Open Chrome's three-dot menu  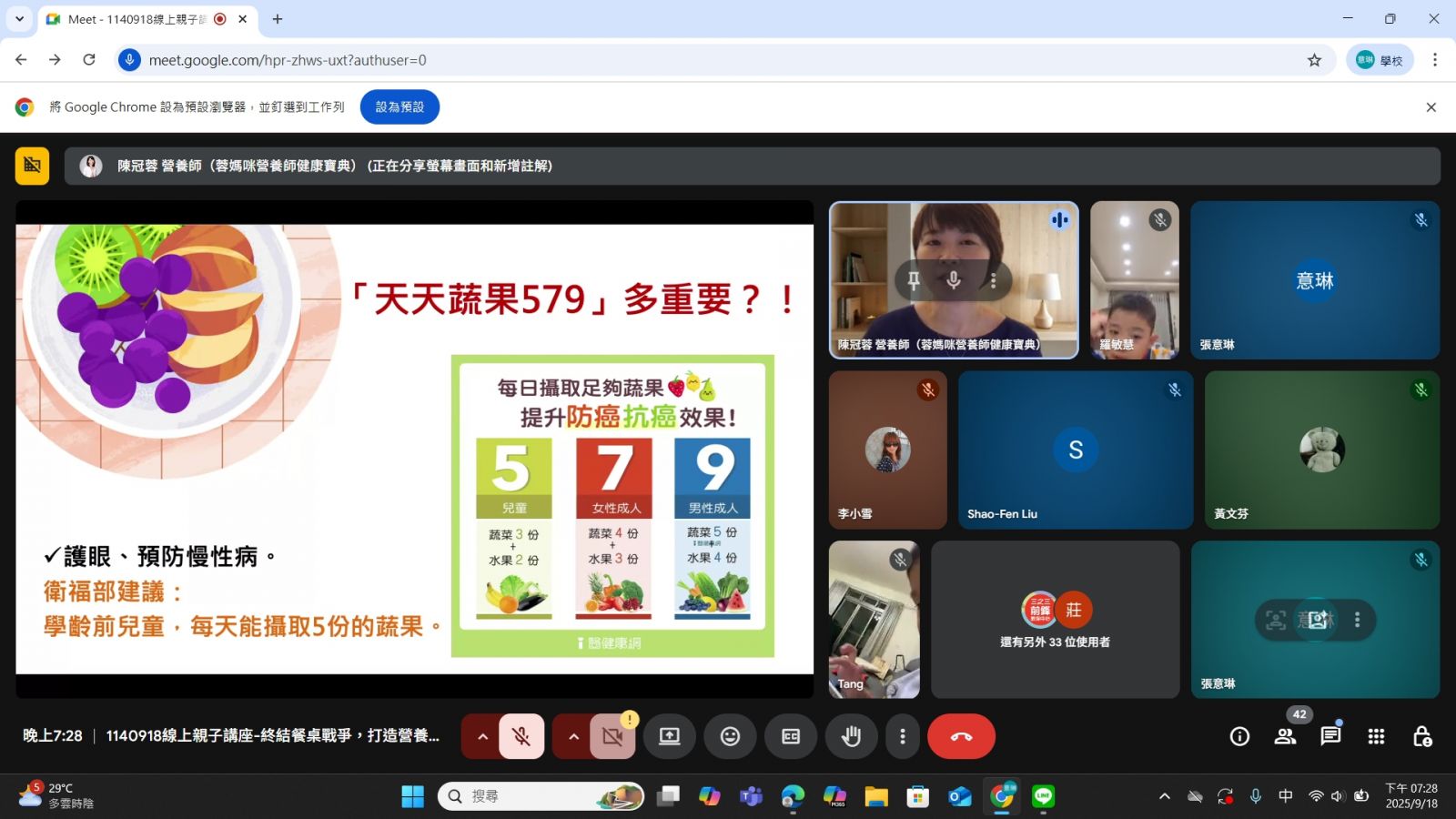click(x=1434, y=60)
